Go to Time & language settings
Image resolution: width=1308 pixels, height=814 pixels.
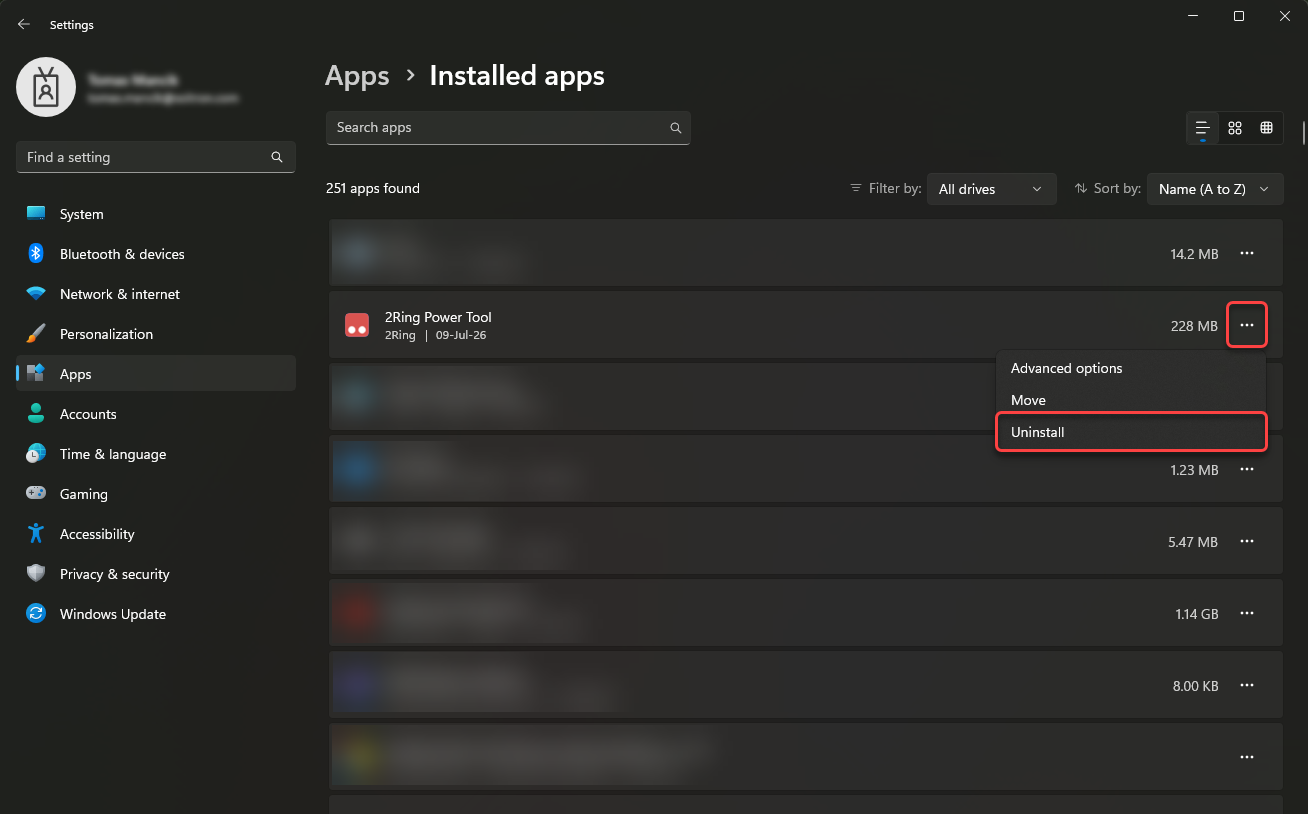156,454
